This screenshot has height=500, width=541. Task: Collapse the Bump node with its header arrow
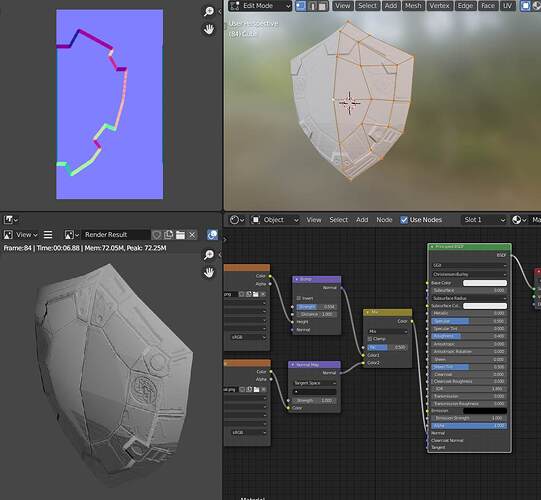coord(297,279)
